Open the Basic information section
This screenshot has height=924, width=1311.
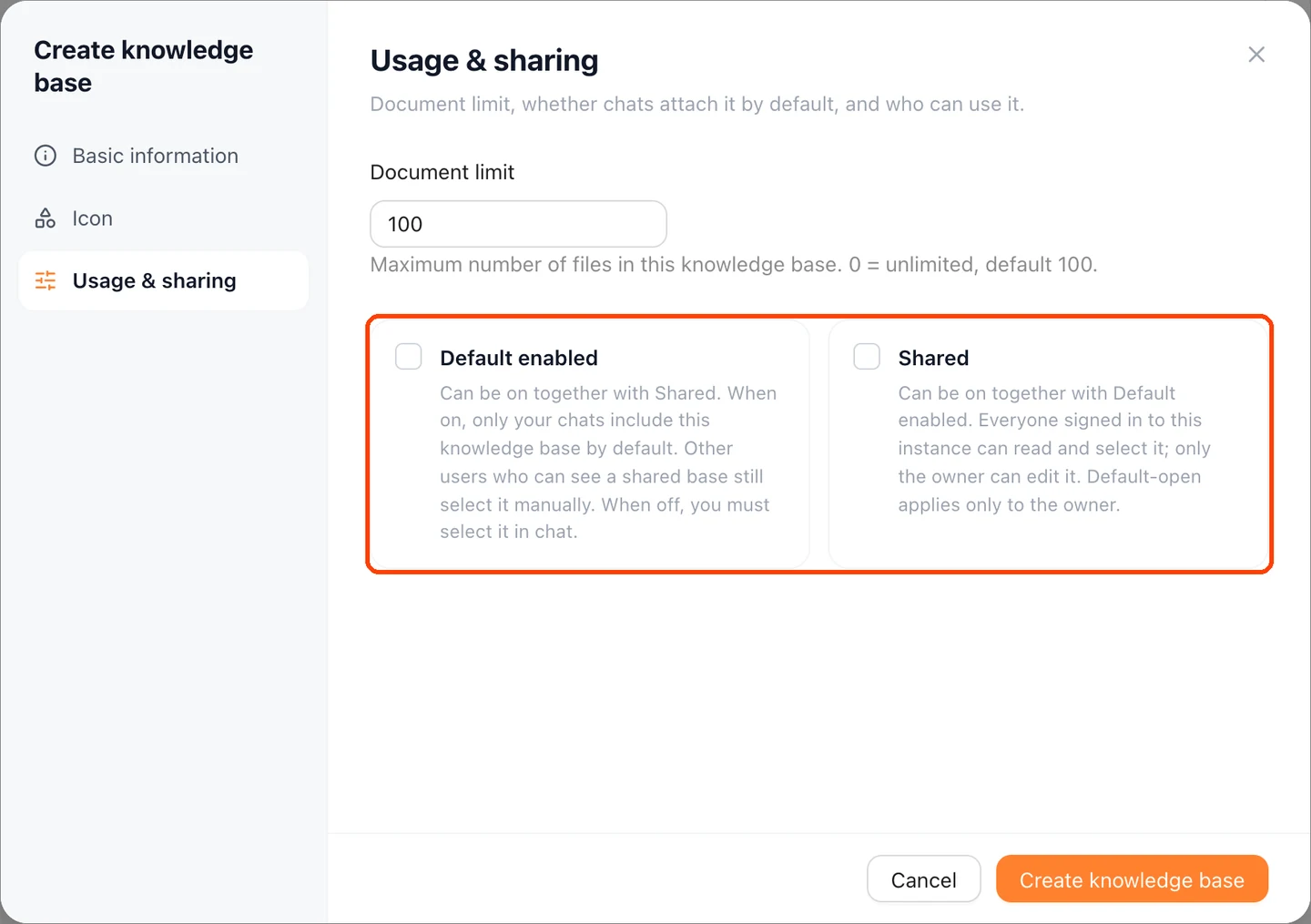(164, 156)
